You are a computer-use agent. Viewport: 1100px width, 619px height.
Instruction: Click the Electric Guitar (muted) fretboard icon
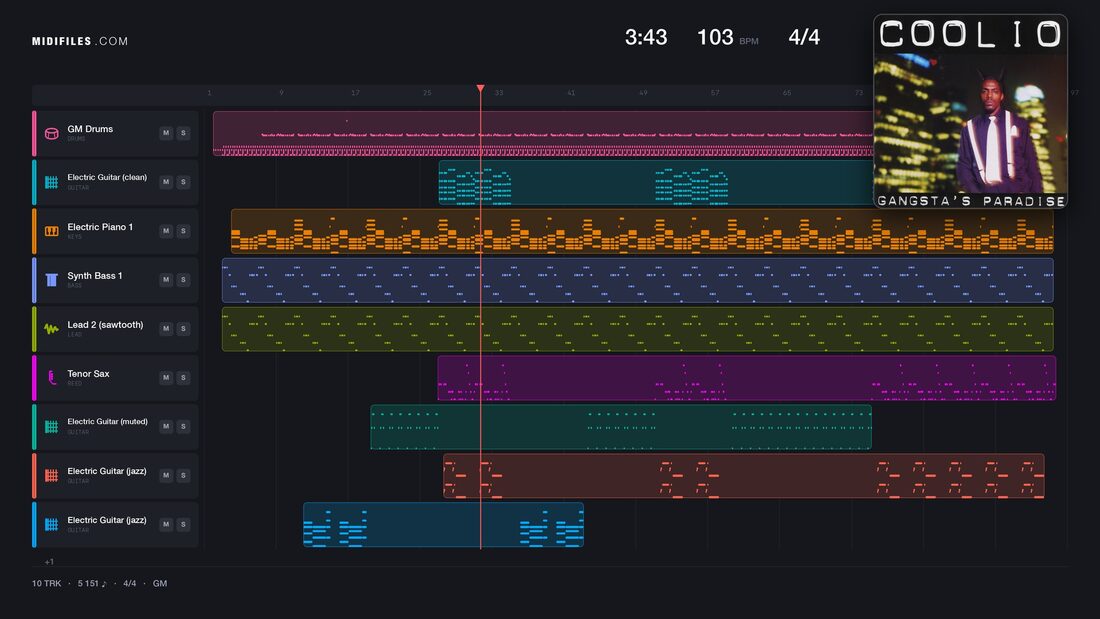[51, 427]
